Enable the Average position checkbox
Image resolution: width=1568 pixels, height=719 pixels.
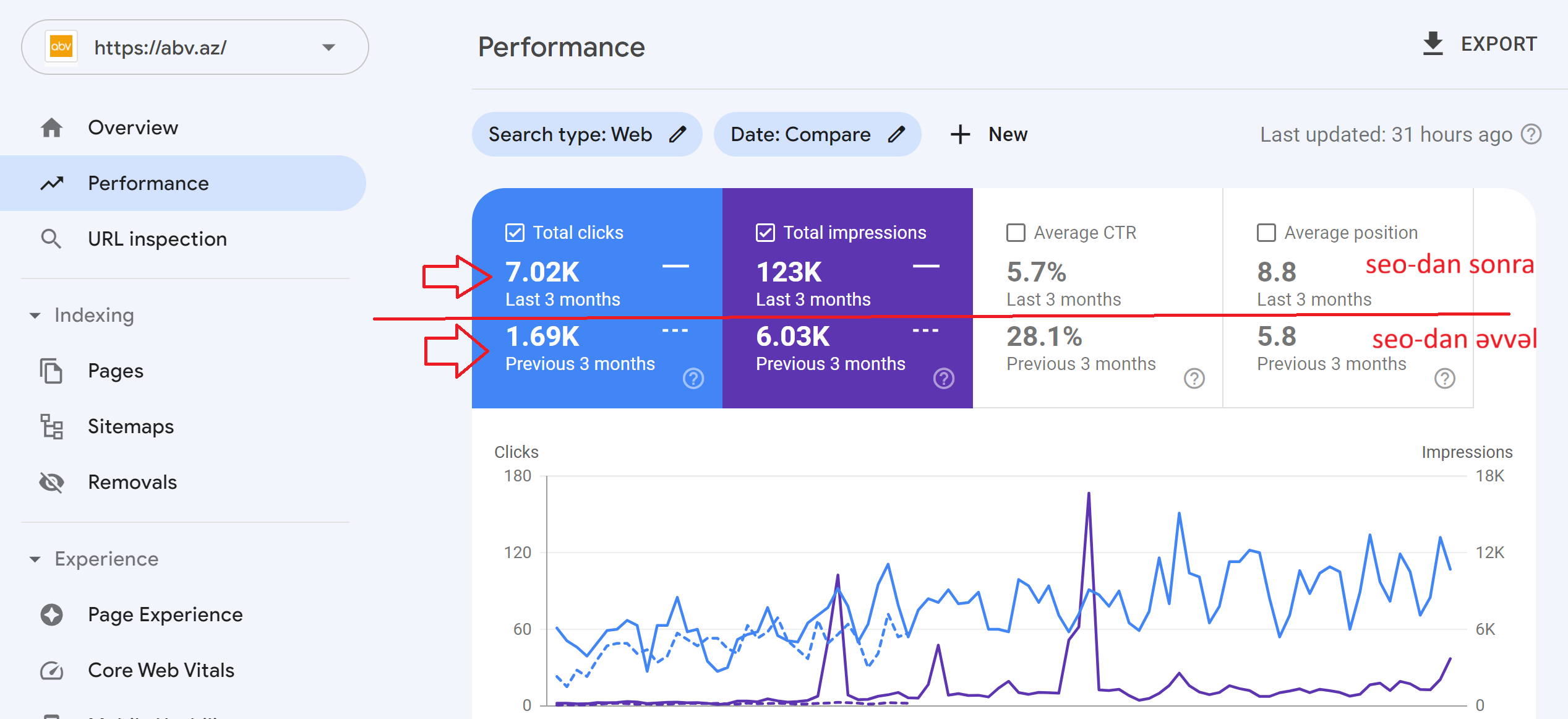coord(1266,233)
